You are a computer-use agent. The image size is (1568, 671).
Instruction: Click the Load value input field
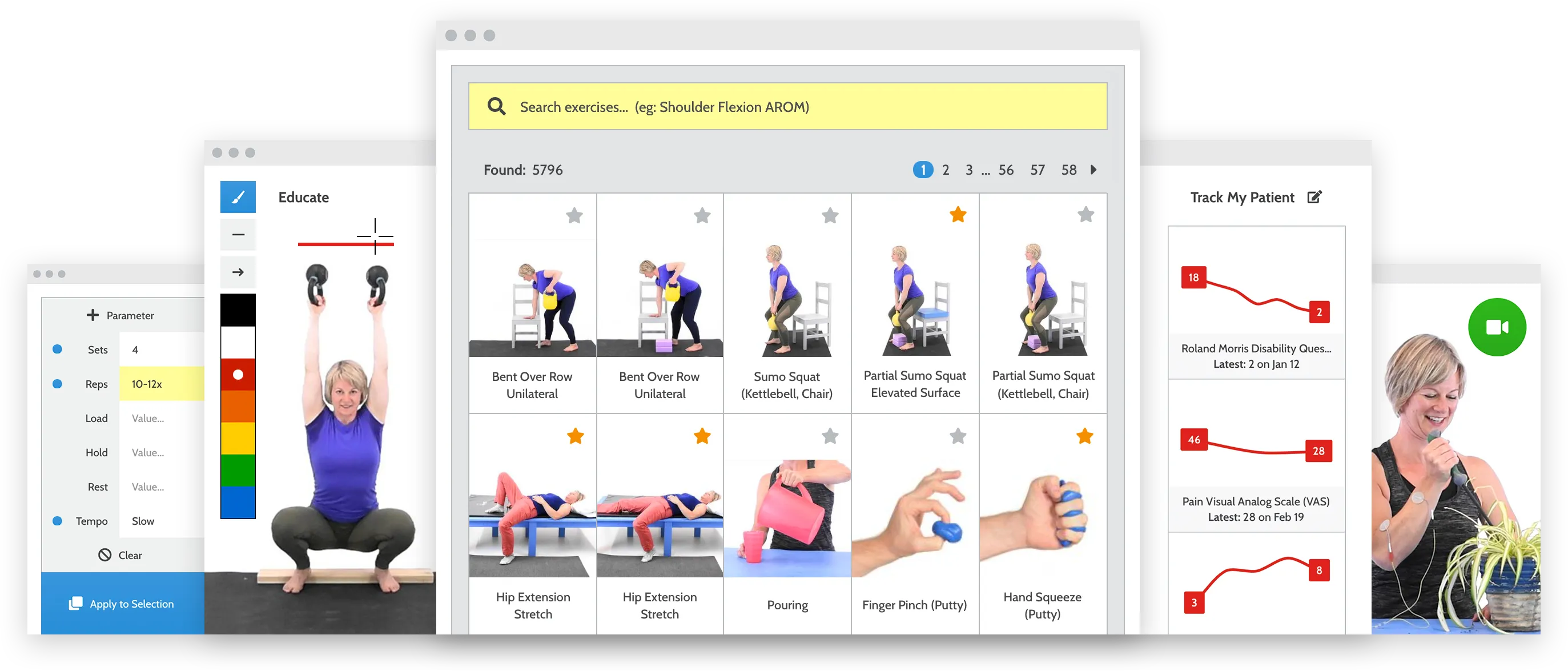pyautogui.click(x=161, y=417)
